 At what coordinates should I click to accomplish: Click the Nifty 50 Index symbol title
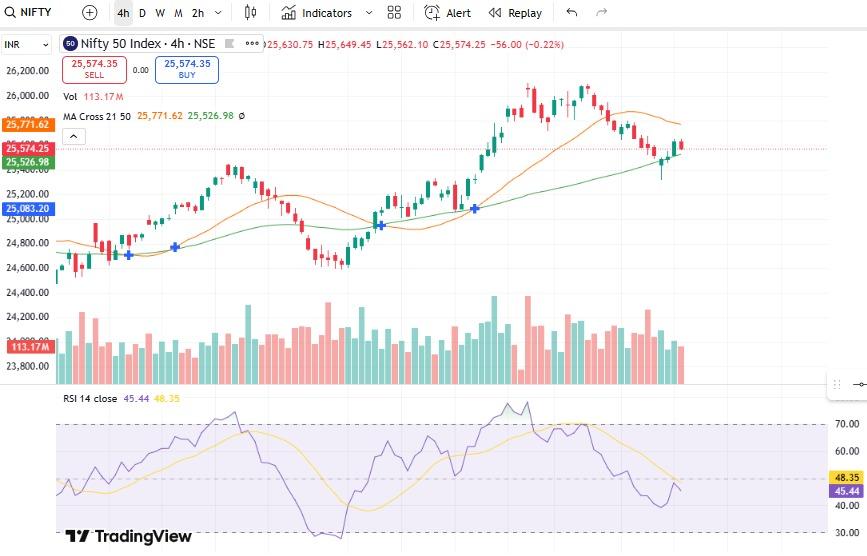tap(148, 44)
